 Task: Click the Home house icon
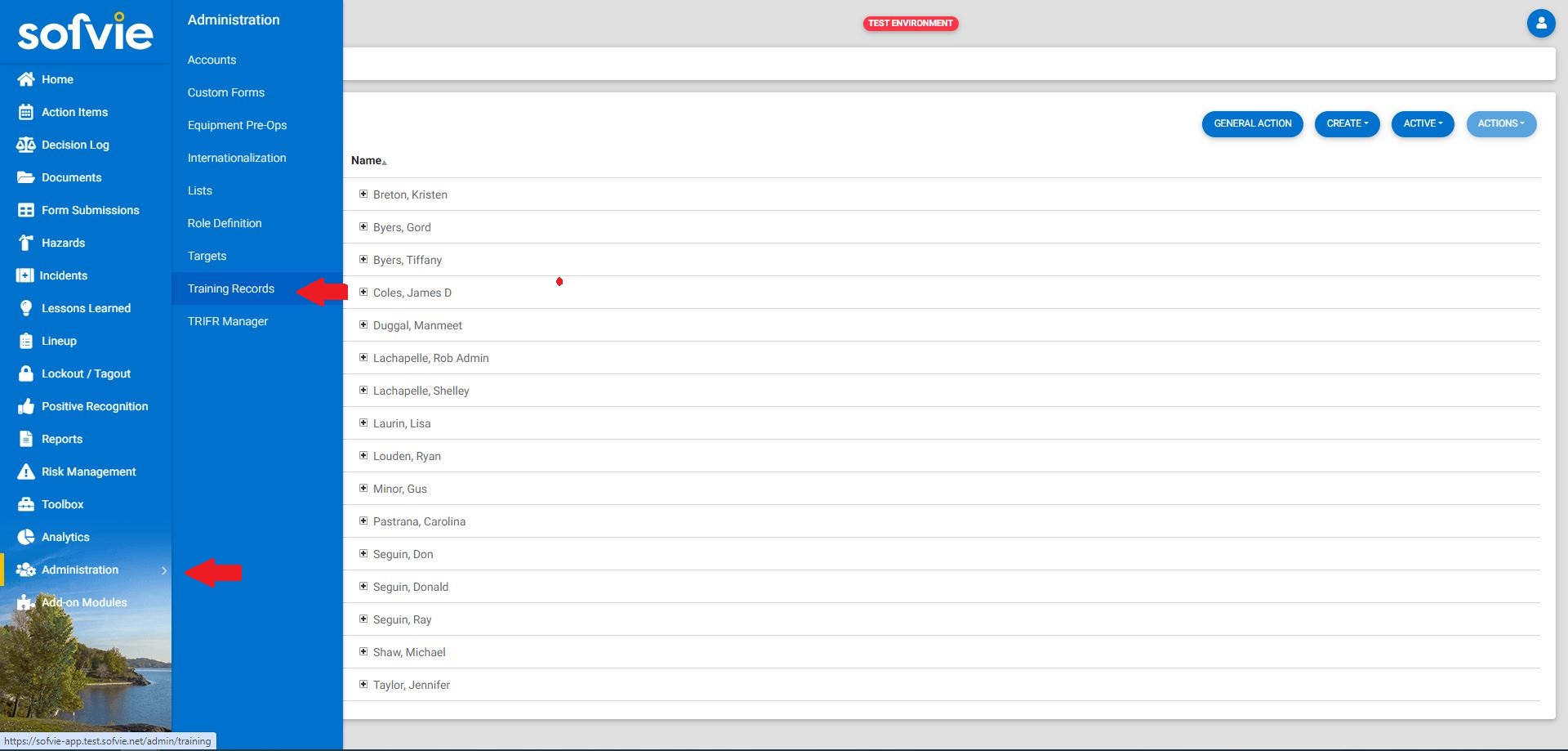[26, 79]
